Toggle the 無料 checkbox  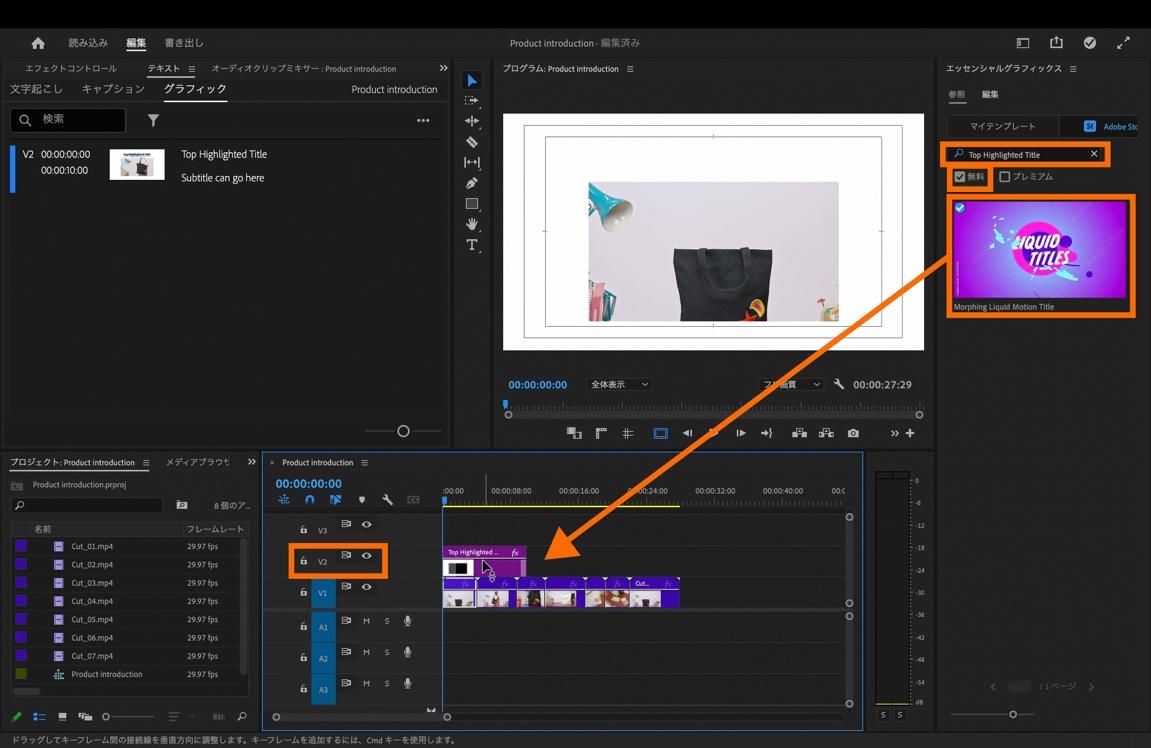tap(960, 177)
